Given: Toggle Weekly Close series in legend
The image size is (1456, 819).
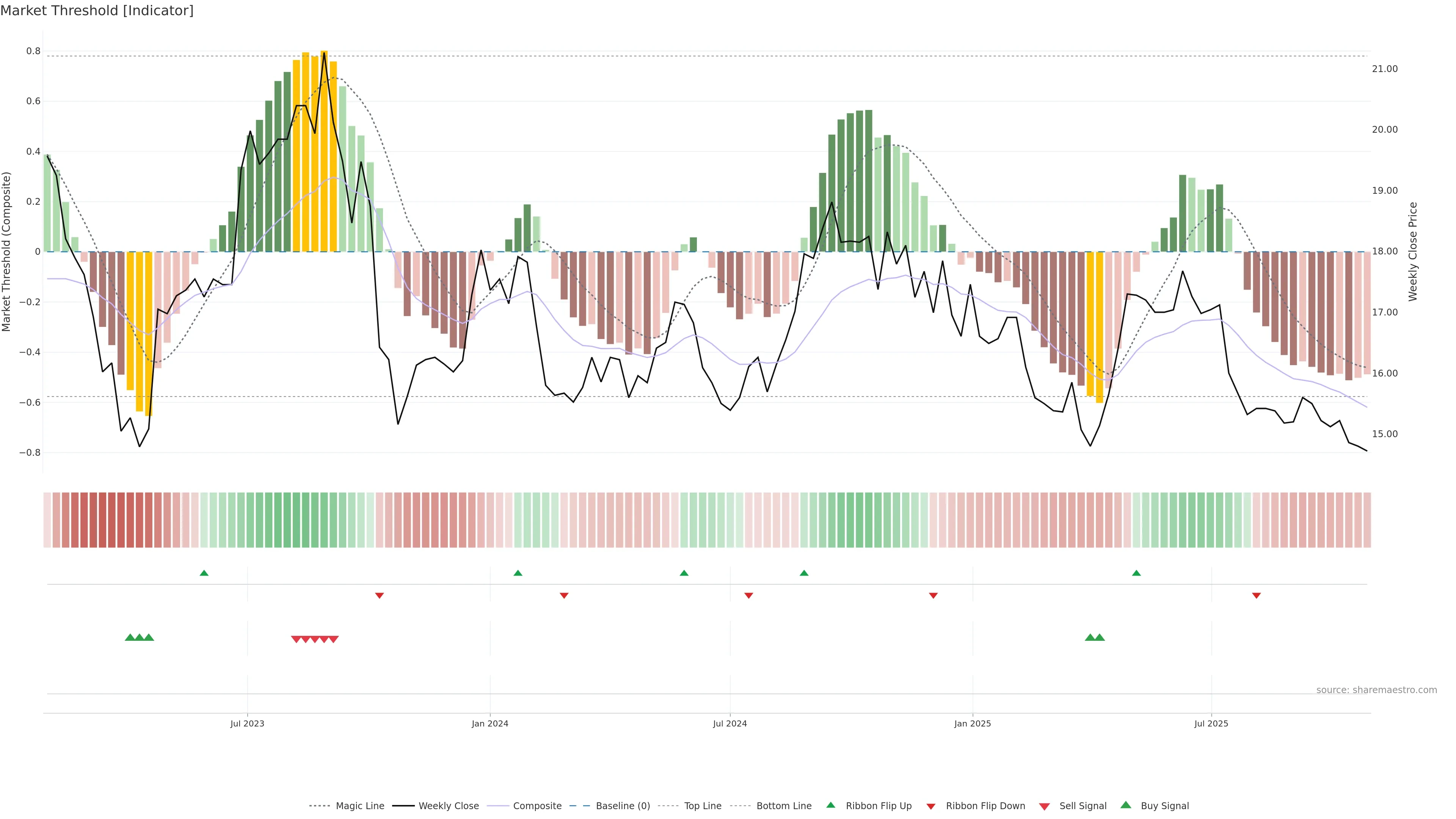Looking at the screenshot, I should click(448, 806).
